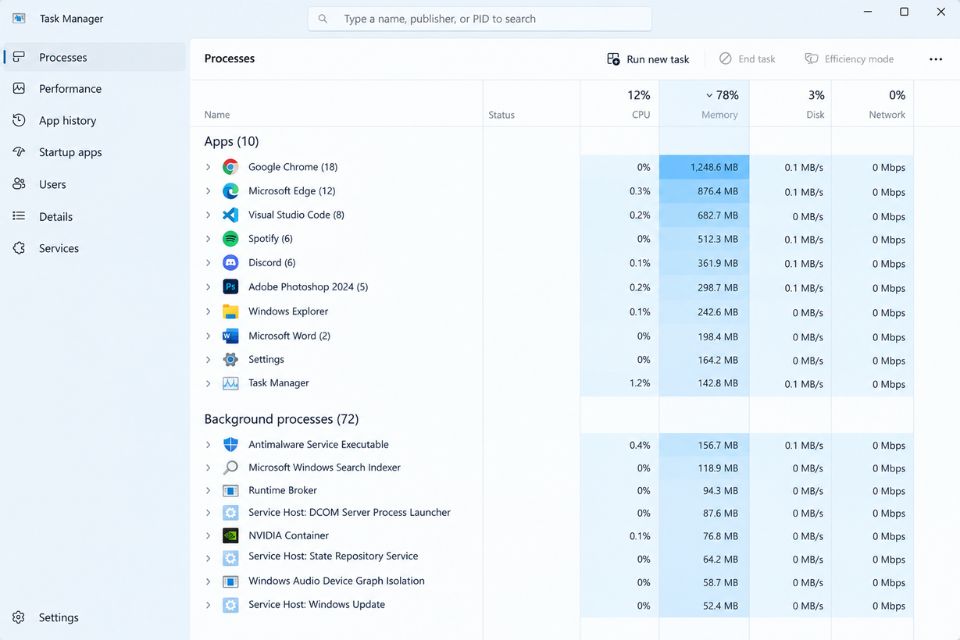This screenshot has height=640, width=960.
Task: Click the Task Manager CPU value 1.2%
Action: (640, 383)
